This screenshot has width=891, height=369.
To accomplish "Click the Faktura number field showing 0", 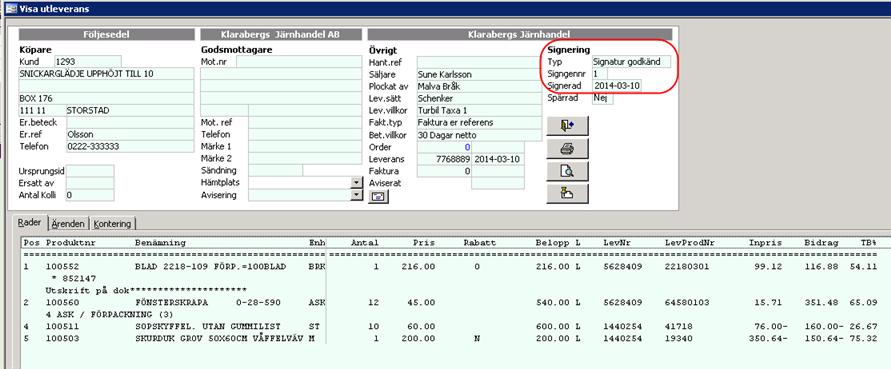I will tap(444, 171).
